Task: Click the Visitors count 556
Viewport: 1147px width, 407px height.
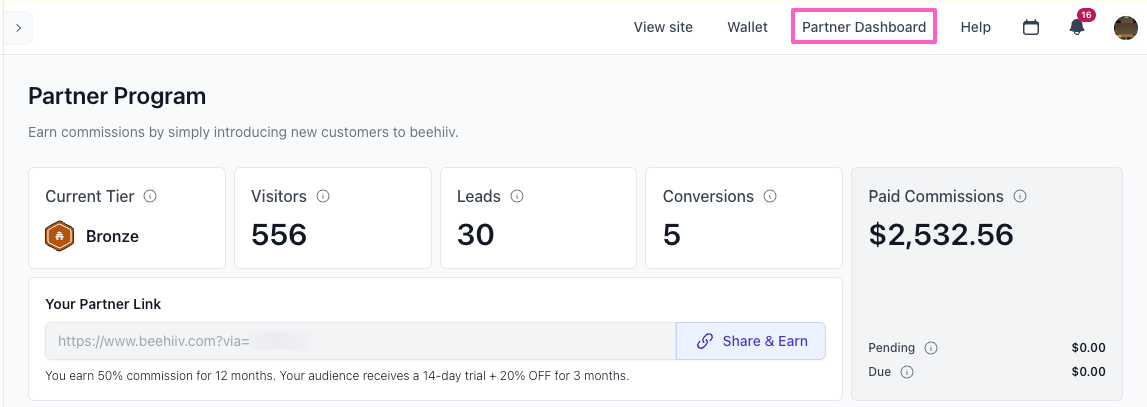Action: [279, 235]
